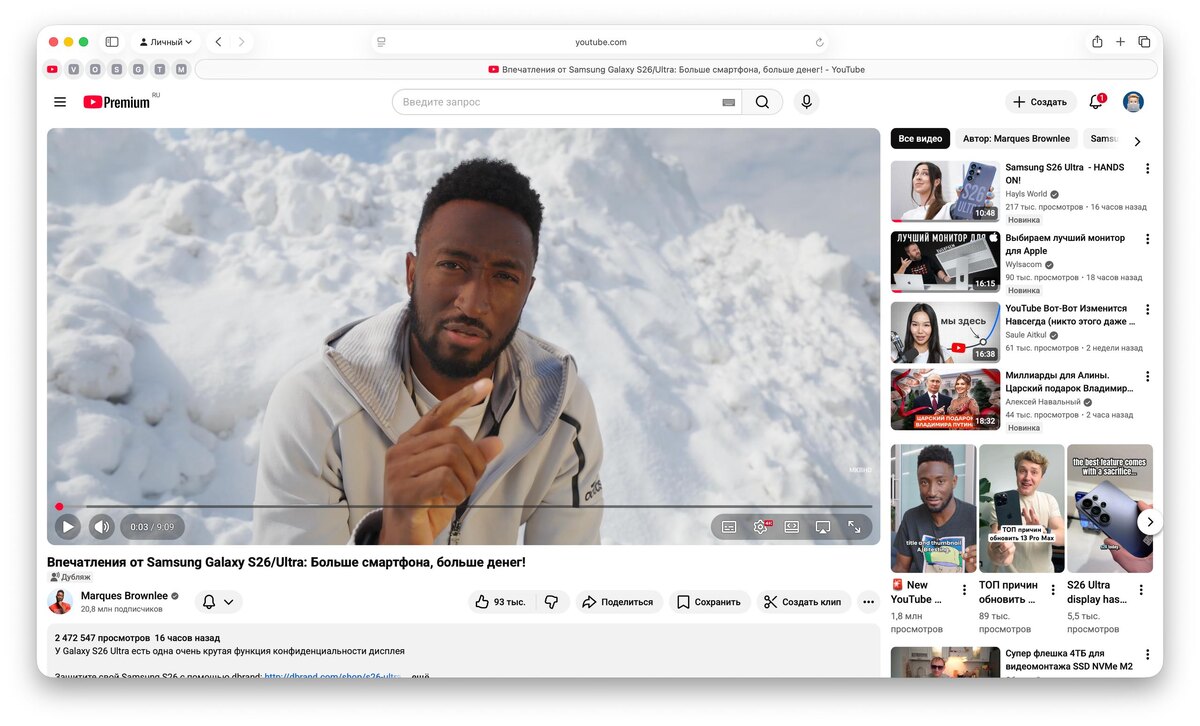Reload the page in the Safari address bar
This screenshot has width=1200, height=726.
pyautogui.click(x=820, y=42)
